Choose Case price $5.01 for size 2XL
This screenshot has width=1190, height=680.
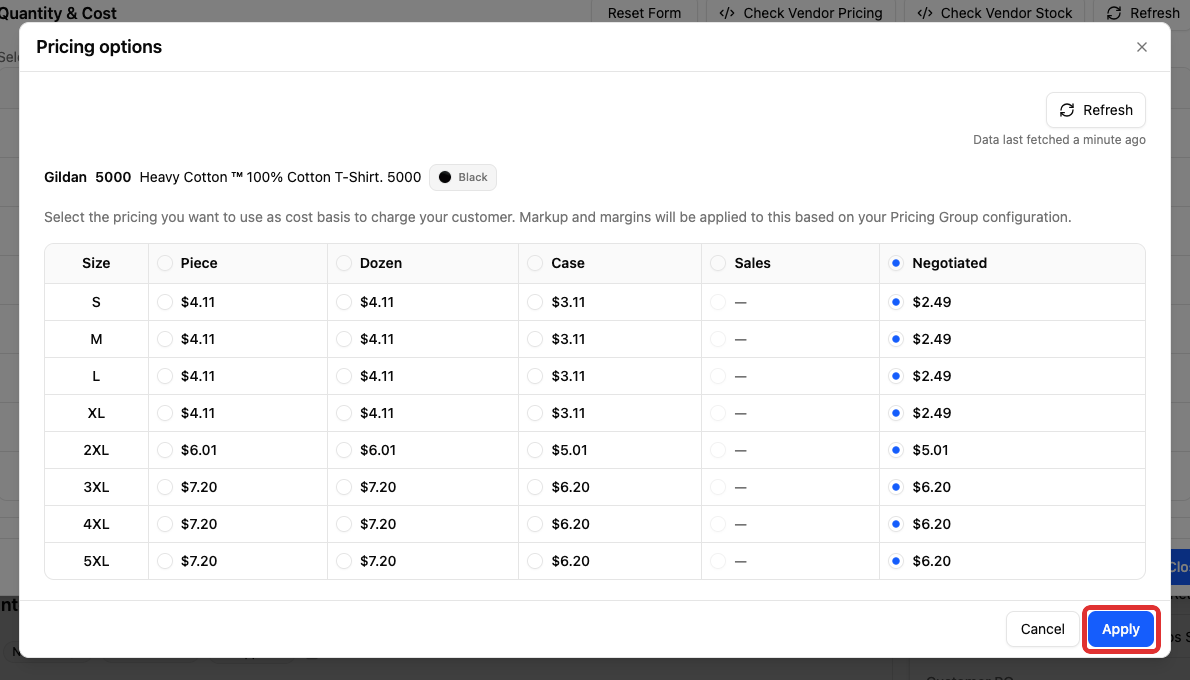tap(535, 450)
